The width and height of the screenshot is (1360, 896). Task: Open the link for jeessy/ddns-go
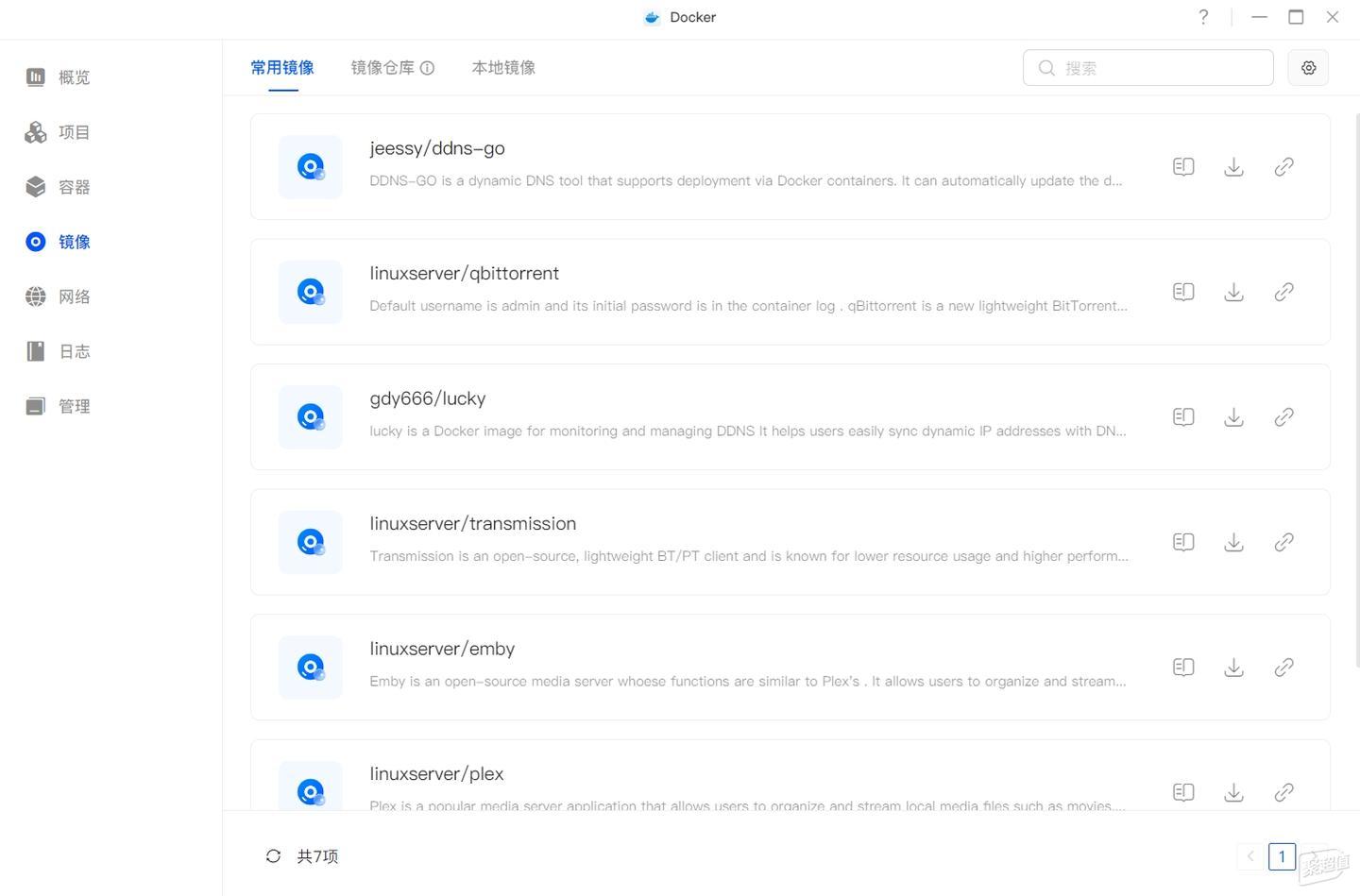click(1283, 167)
